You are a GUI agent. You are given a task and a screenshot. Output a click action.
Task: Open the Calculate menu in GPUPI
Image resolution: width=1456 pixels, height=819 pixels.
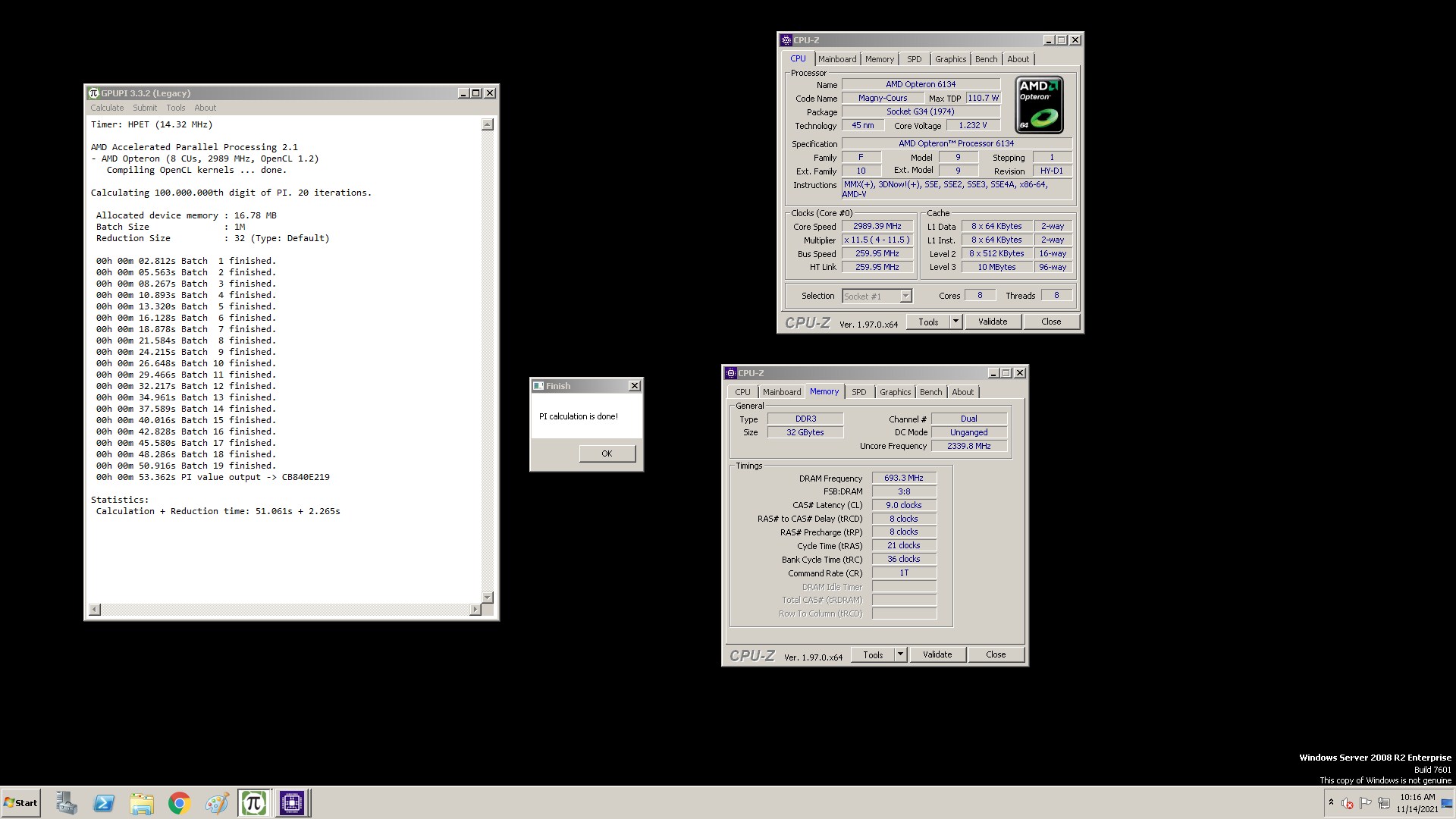[x=107, y=108]
